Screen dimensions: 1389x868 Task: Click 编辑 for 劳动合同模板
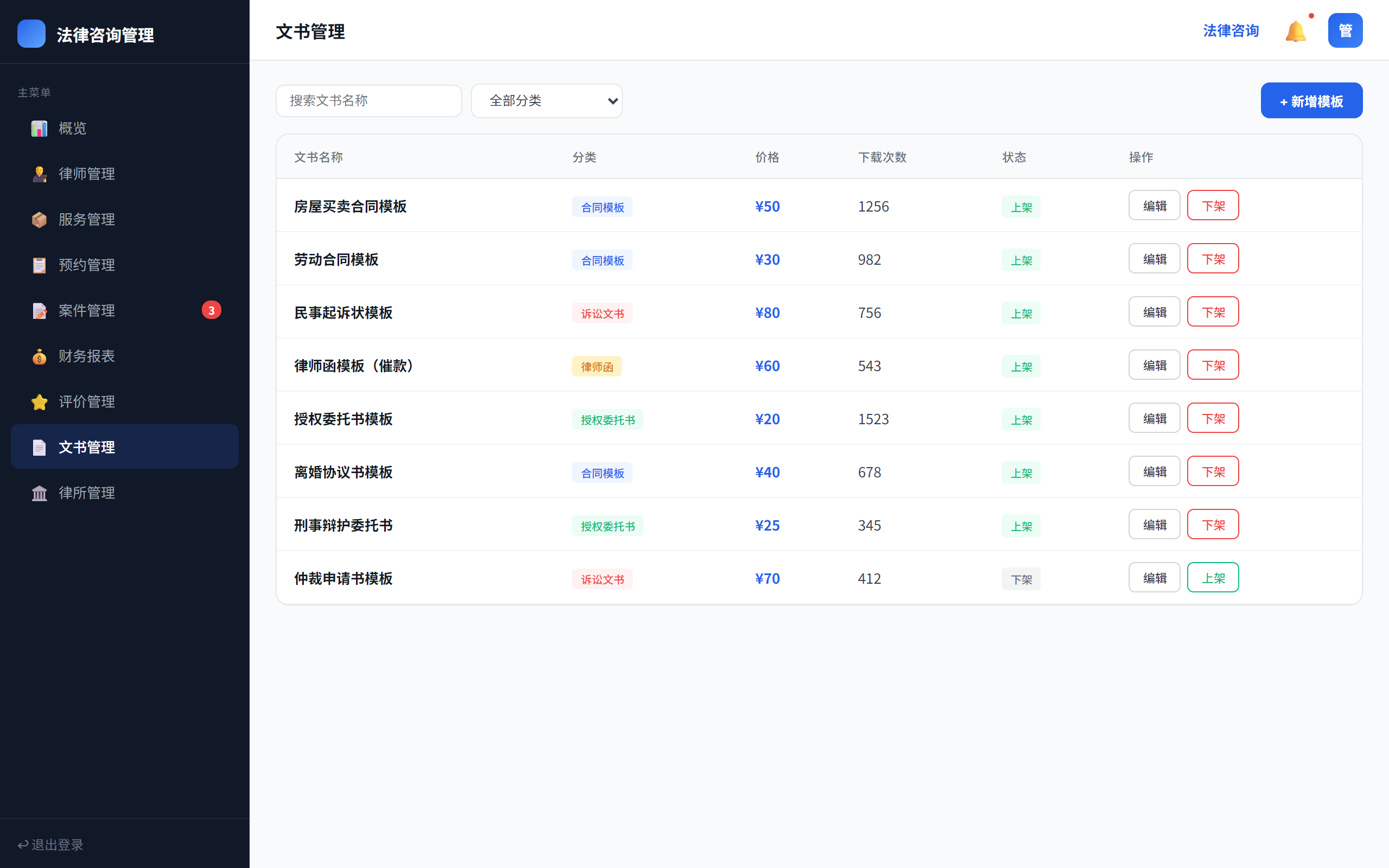coord(1154,258)
